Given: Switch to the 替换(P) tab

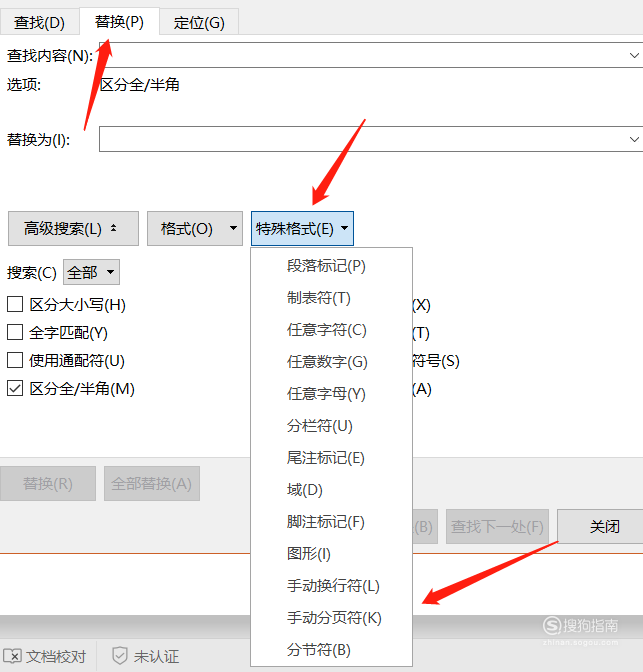Looking at the screenshot, I should pyautogui.click(x=119, y=21).
